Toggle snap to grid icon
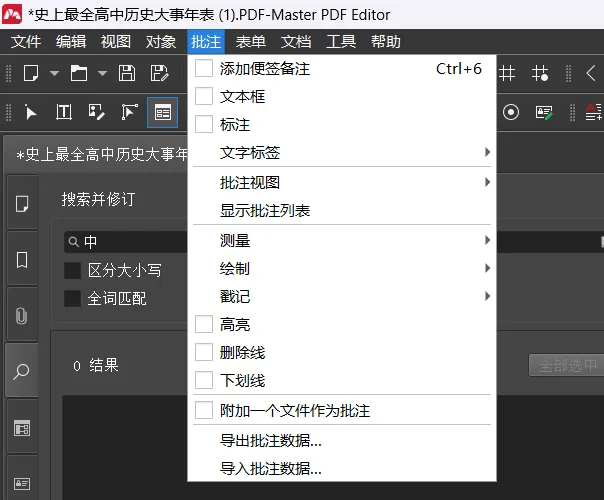This screenshot has width=604, height=500. pyautogui.click(x=540, y=73)
